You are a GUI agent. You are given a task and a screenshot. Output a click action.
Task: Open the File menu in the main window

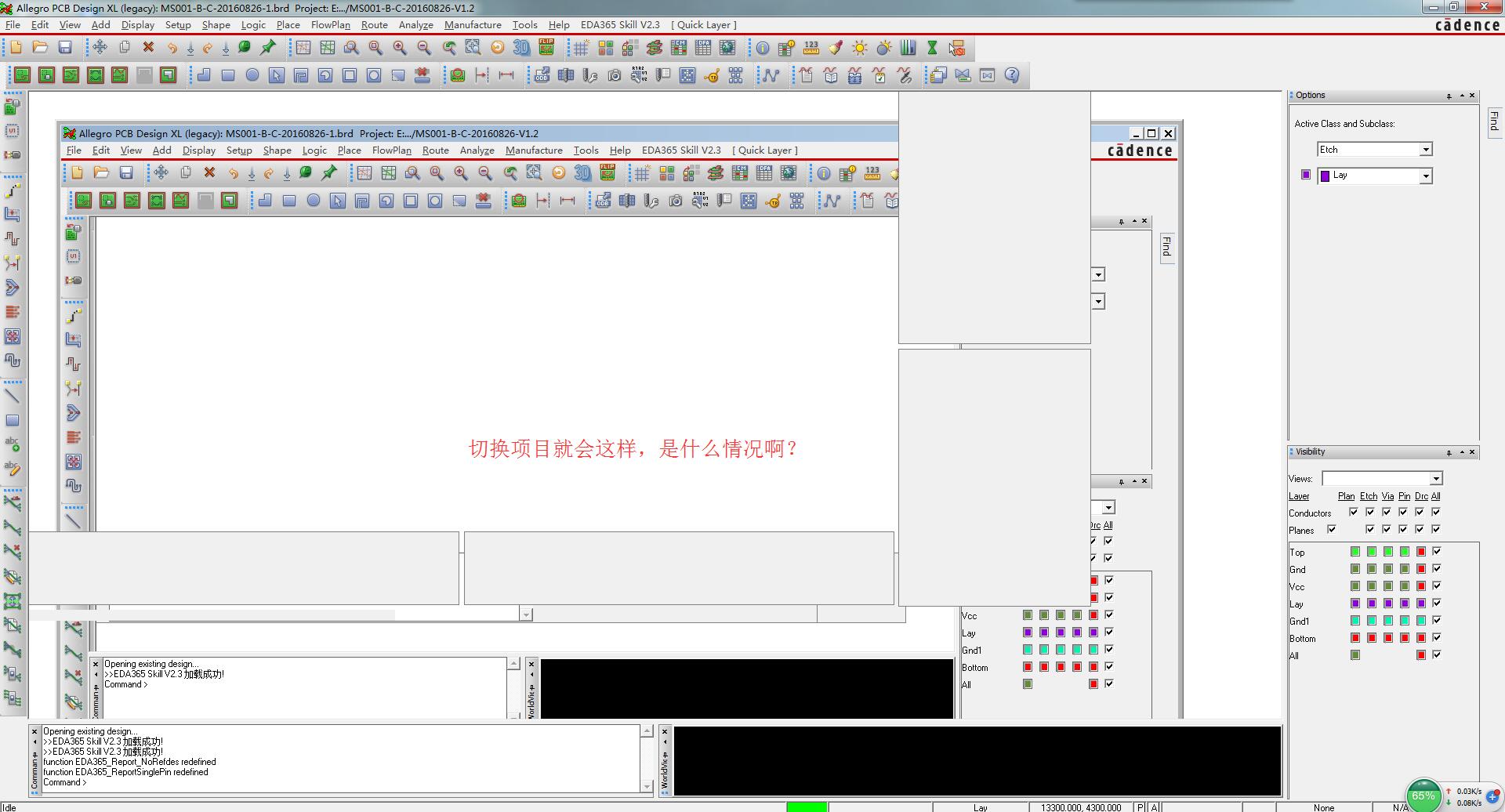(x=13, y=24)
